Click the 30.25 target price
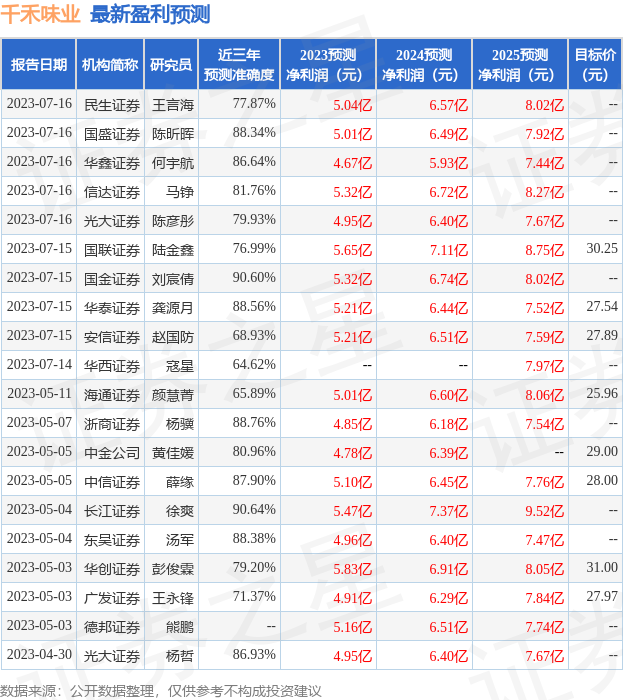 pos(602,249)
